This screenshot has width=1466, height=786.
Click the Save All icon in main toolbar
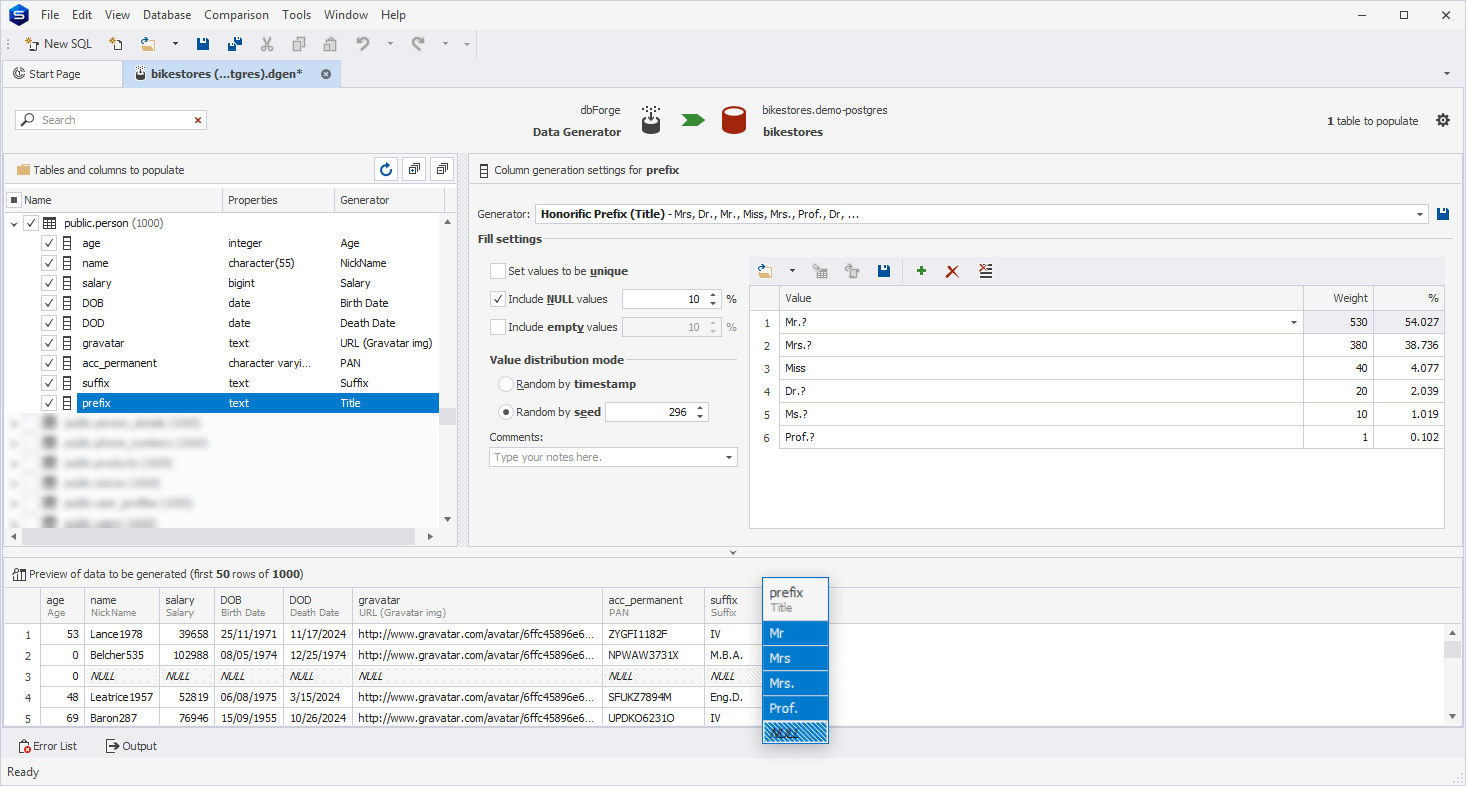coord(235,44)
